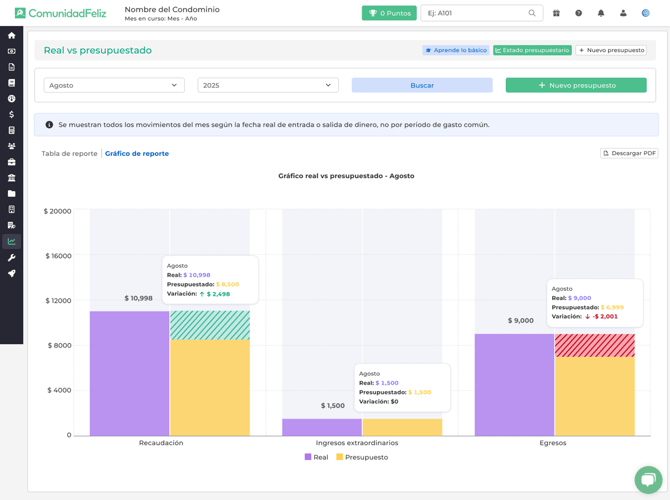Toggle the Presupuesto series in legend

362,457
